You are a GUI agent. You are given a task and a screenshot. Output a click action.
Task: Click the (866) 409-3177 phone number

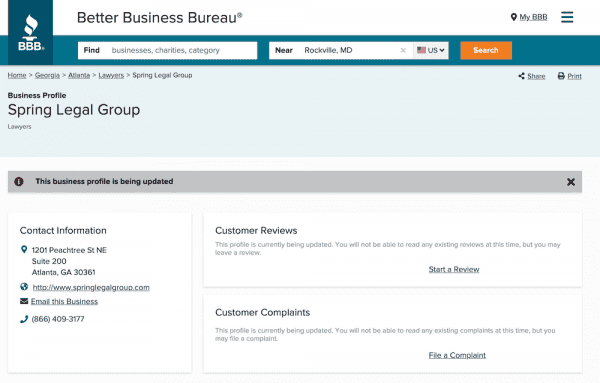click(x=58, y=319)
